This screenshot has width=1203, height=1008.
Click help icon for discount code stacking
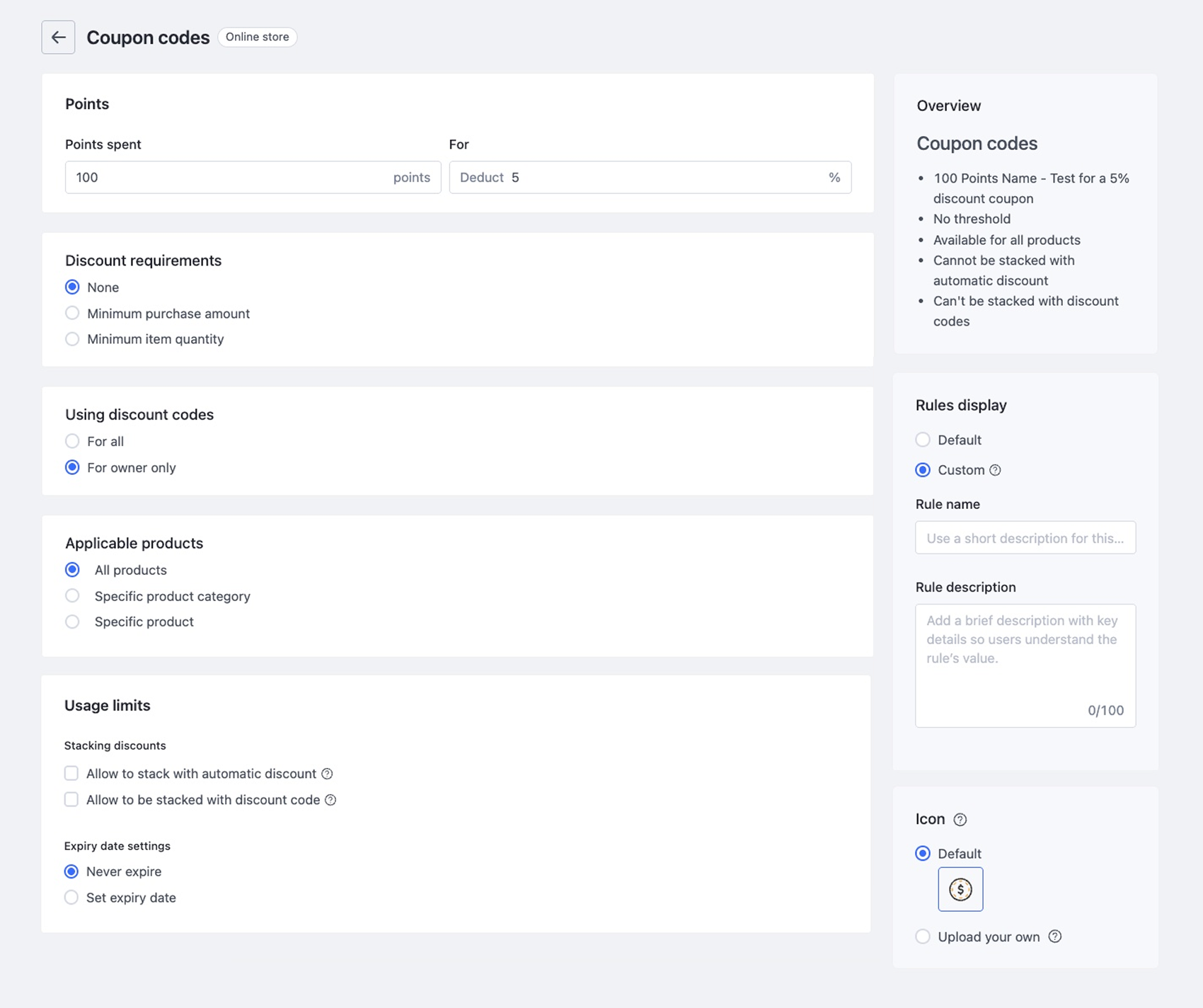[x=330, y=800]
